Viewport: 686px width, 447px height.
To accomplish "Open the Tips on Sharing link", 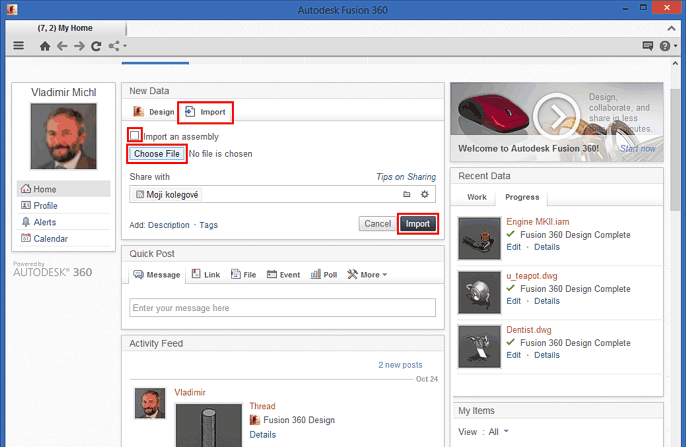I will click(x=406, y=177).
